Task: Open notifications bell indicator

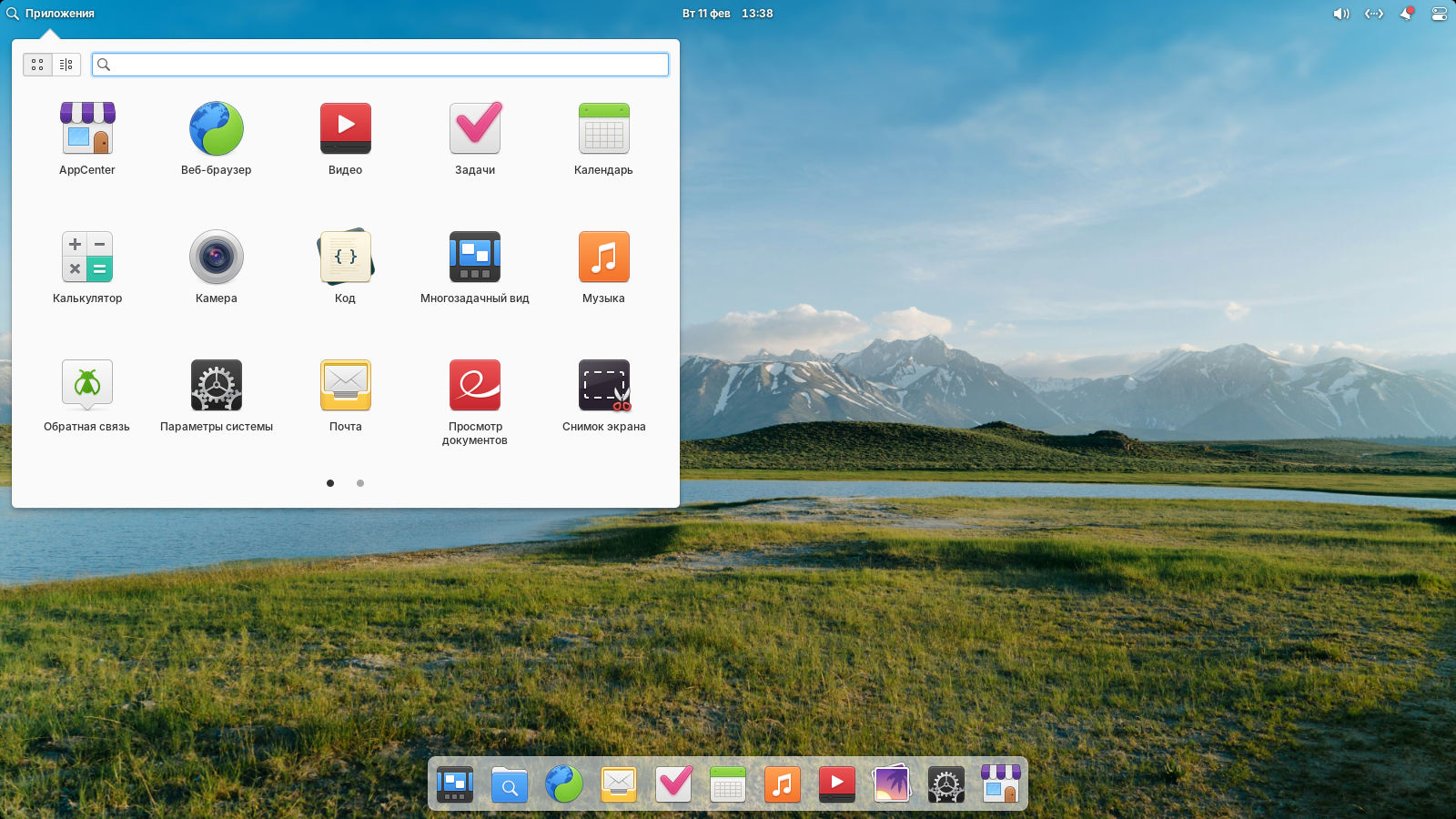Action: click(1406, 14)
